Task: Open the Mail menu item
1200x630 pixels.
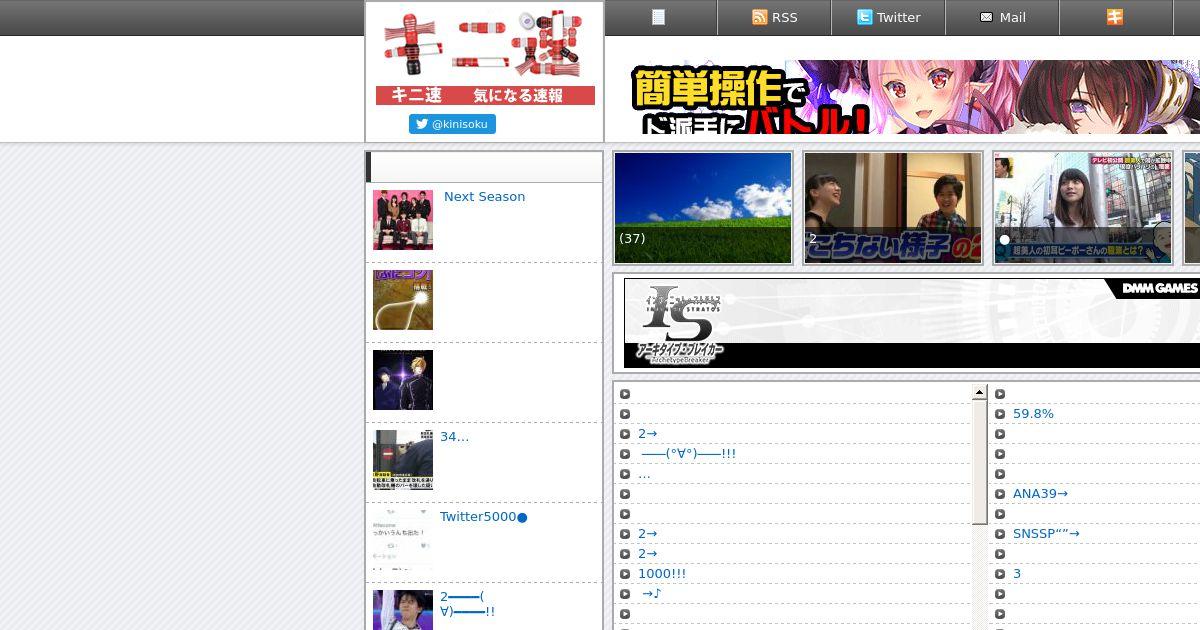Action: point(1002,17)
